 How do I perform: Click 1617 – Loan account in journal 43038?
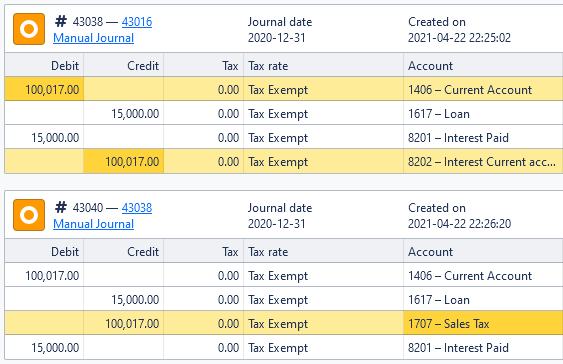tap(439, 114)
